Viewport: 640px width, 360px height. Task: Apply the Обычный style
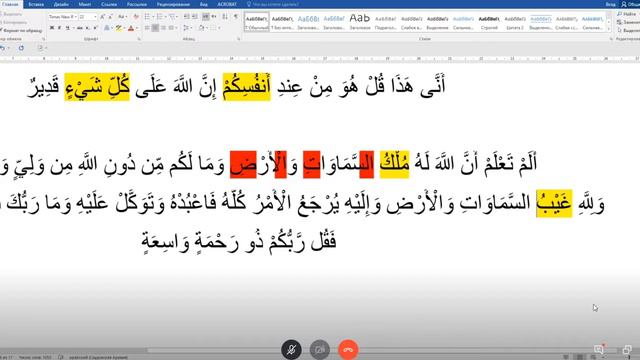(x=257, y=22)
